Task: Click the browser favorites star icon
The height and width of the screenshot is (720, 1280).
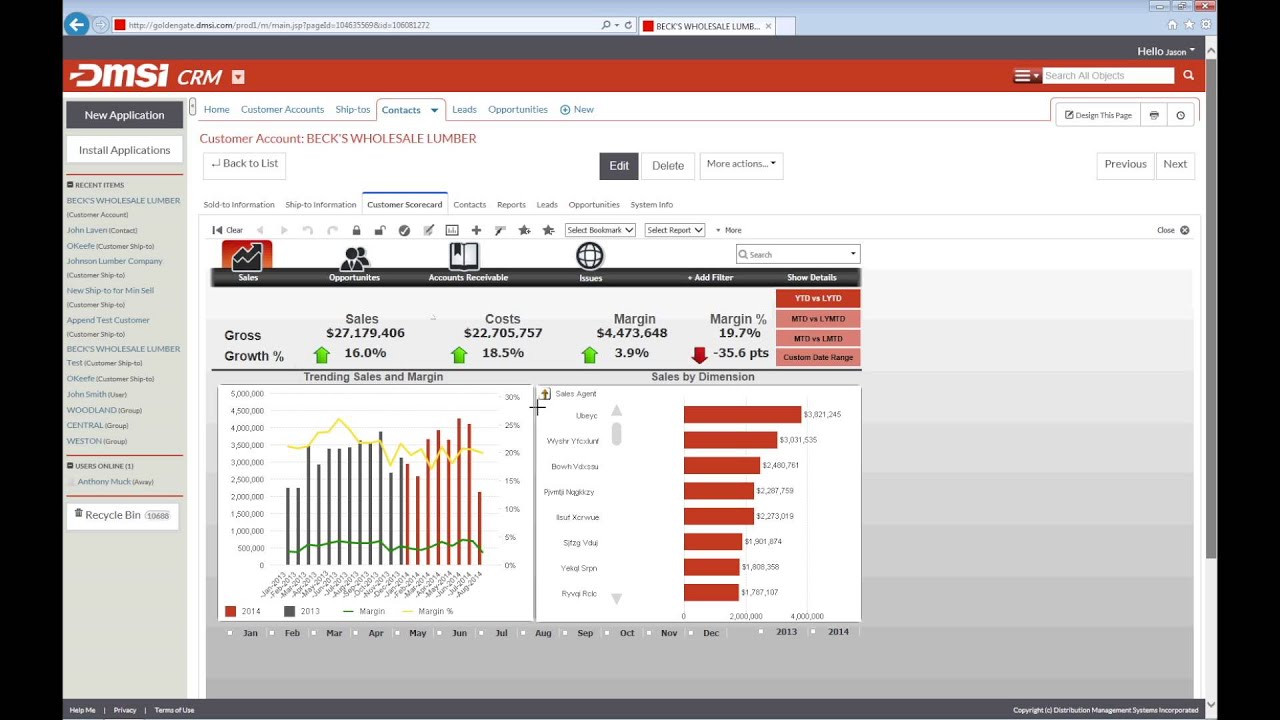Action: pyautogui.click(x=1189, y=24)
